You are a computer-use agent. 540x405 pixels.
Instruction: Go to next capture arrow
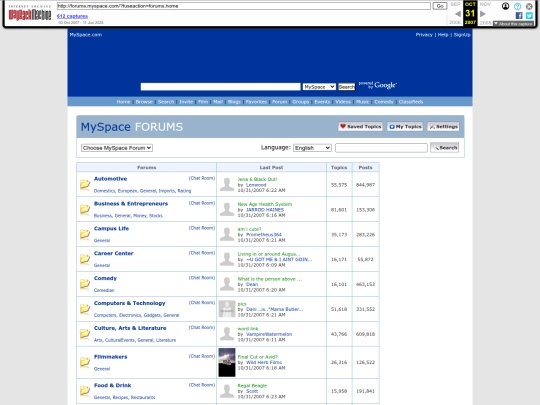coord(482,14)
